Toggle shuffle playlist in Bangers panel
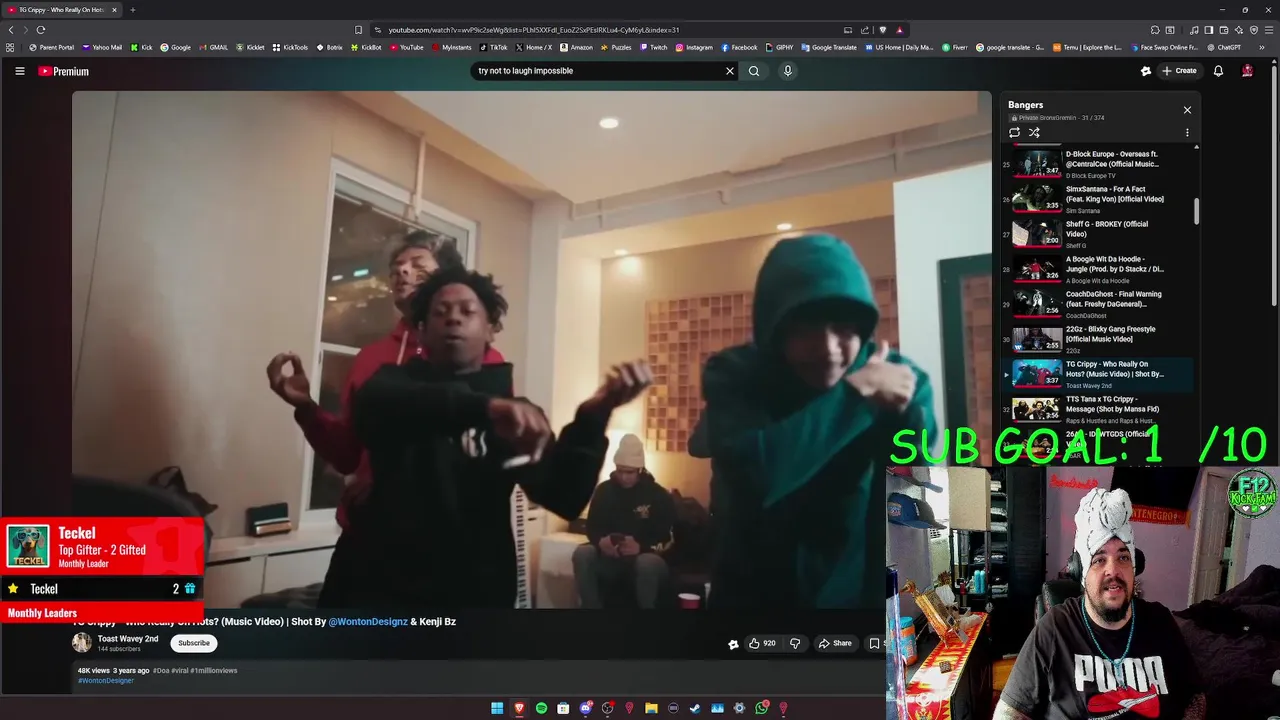The height and width of the screenshot is (720, 1280). (1034, 132)
